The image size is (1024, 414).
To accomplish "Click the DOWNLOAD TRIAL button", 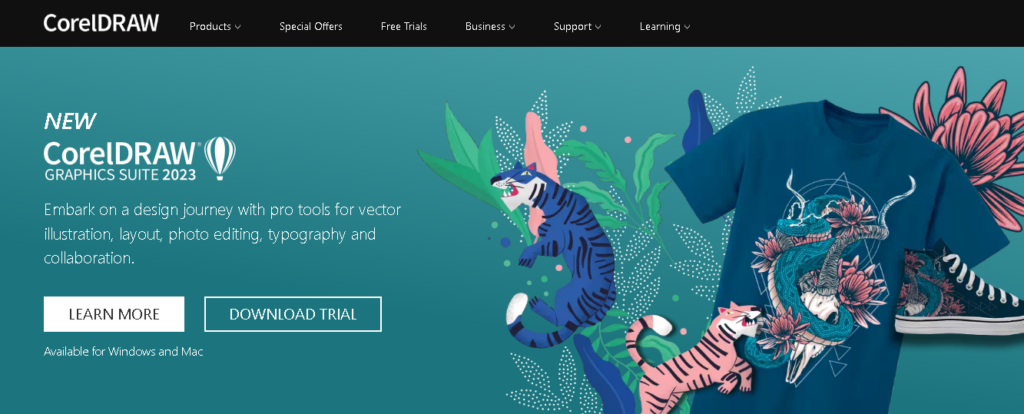I will click(x=293, y=314).
